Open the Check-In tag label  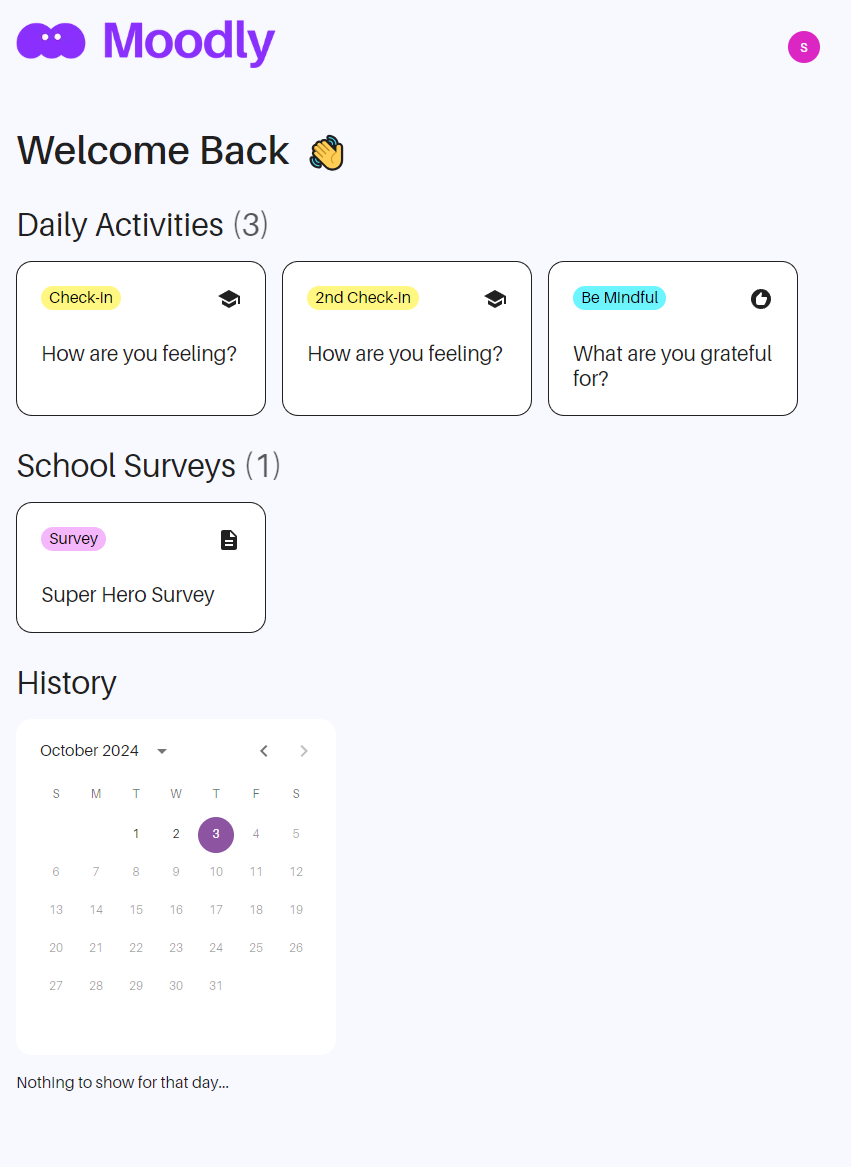pyautogui.click(x=81, y=298)
